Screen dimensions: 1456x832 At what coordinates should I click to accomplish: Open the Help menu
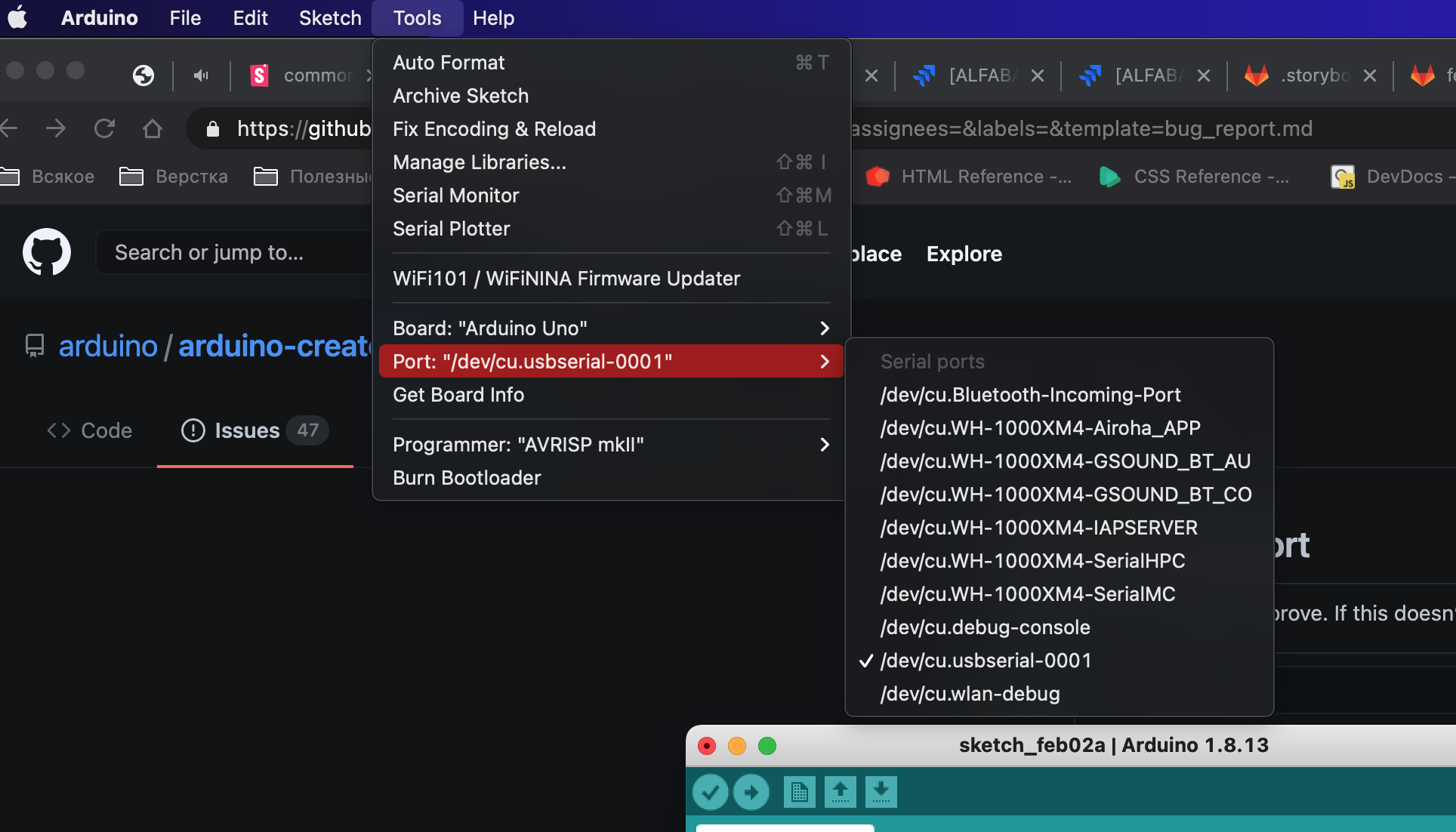(x=493, y=17)
